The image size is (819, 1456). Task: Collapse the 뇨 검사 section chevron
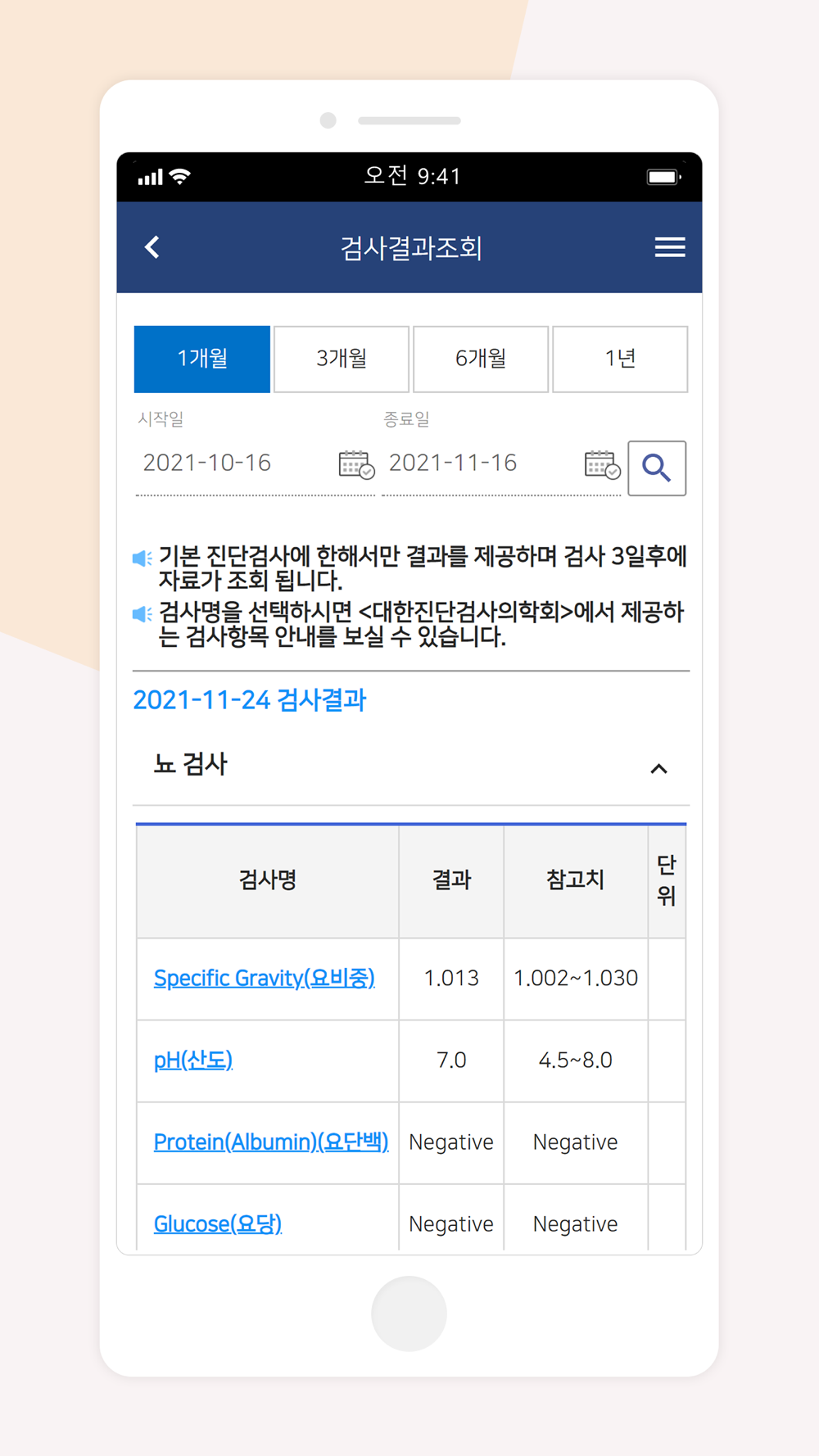[658, 769]
